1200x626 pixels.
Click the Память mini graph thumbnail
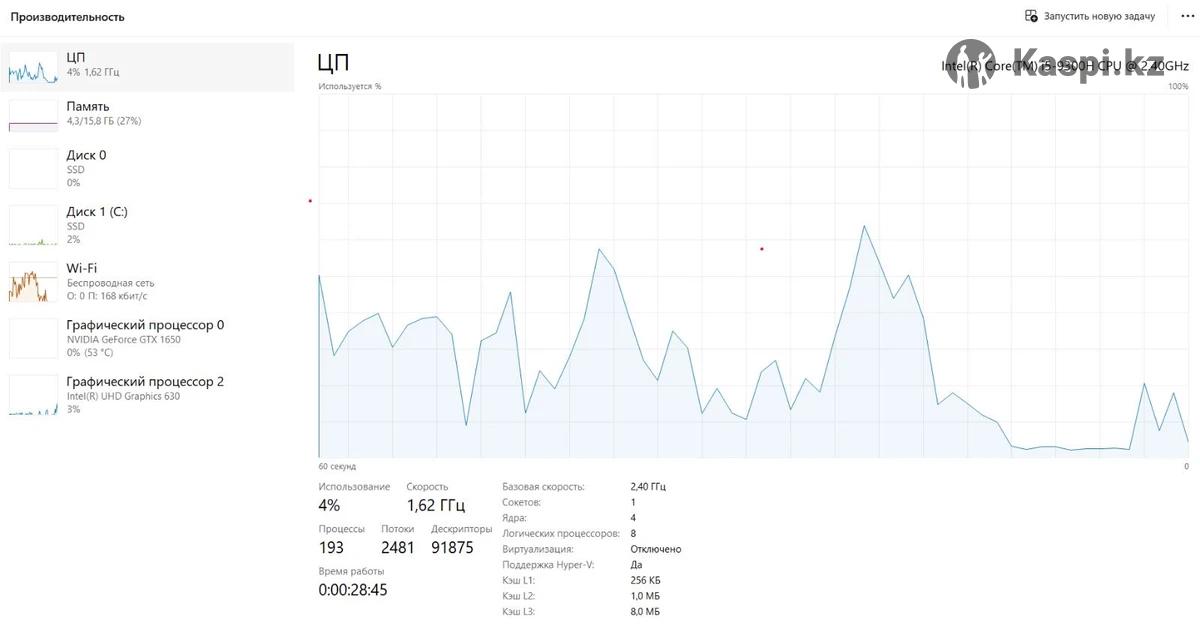33,115
